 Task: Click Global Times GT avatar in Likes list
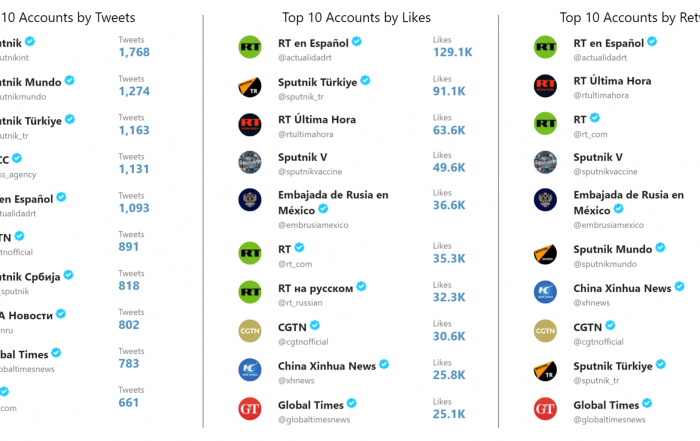250,408
